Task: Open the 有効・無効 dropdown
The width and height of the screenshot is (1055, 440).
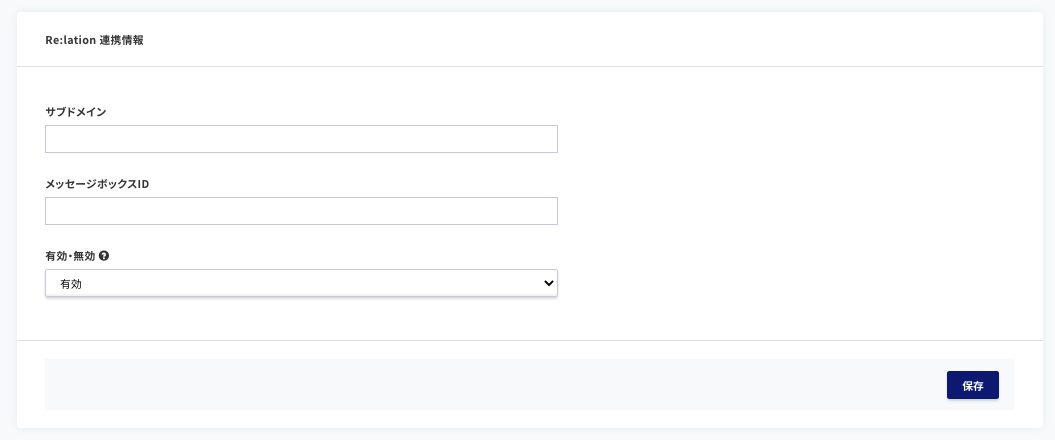Action: (x=301, y=284)
